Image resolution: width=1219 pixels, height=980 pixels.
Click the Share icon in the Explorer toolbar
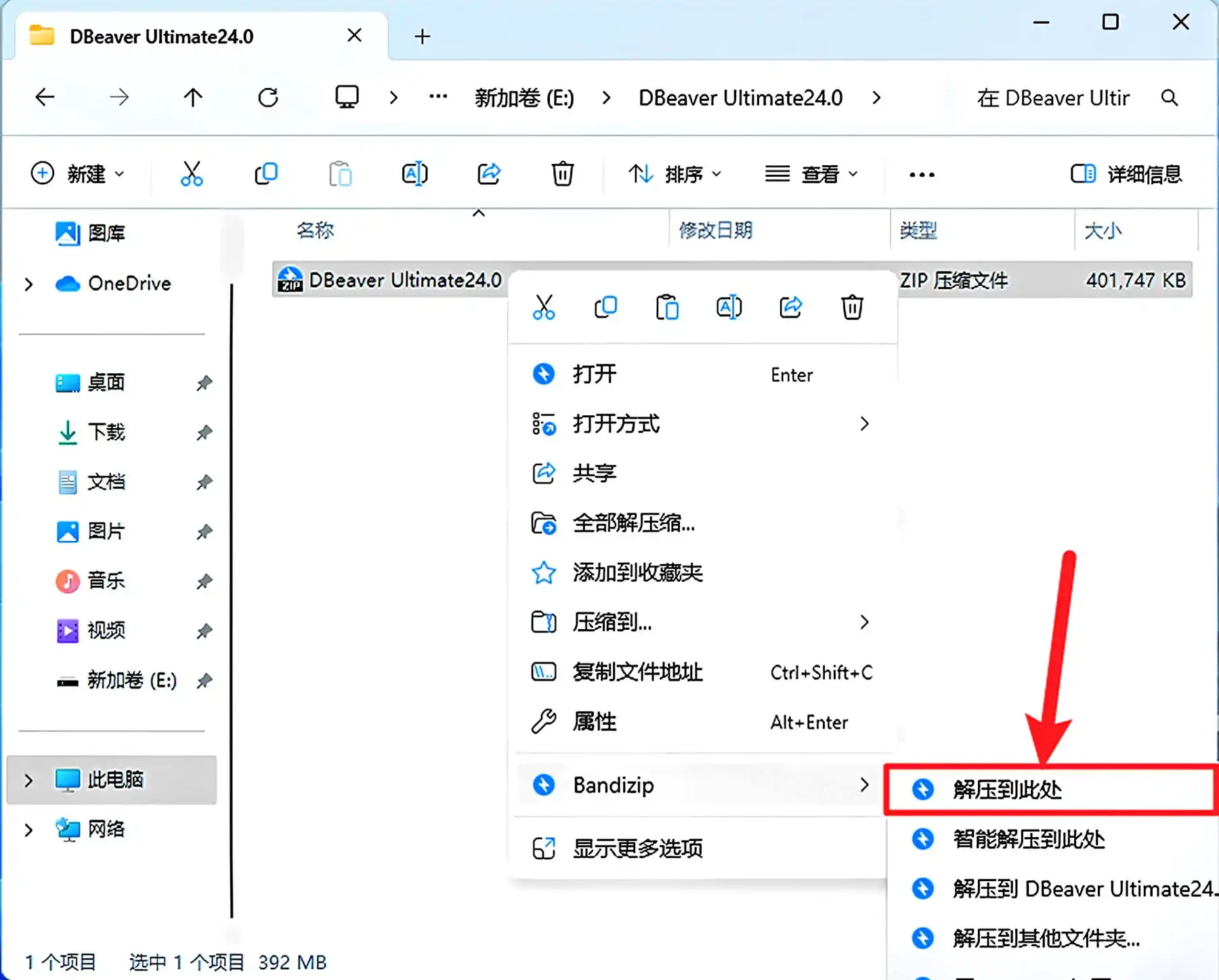pyautogui.click(x=488, y=174)
